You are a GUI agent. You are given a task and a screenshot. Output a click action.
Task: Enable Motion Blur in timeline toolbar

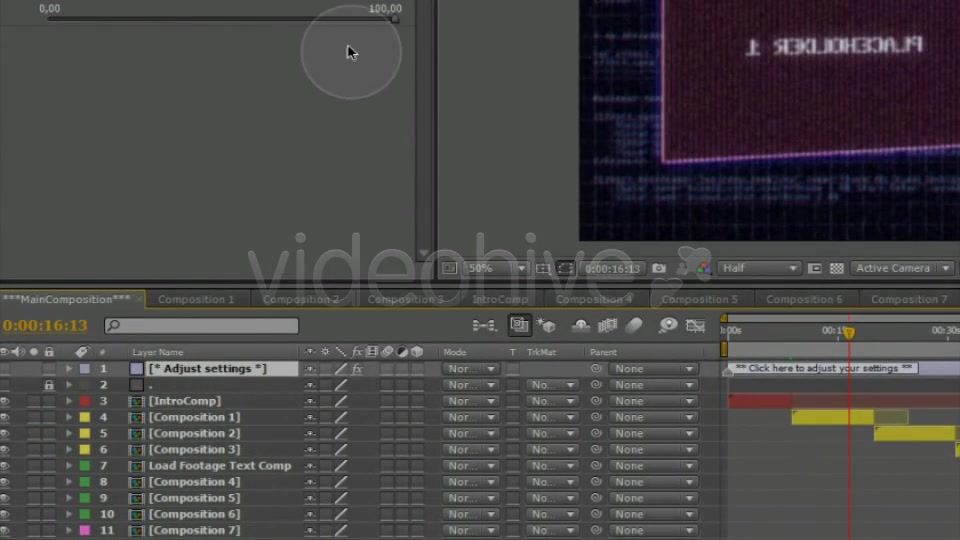tap(634, 326)
